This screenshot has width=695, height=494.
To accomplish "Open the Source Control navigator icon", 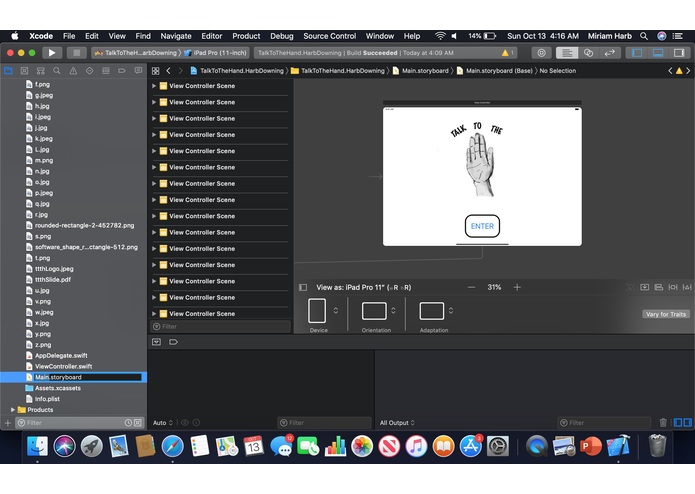I will (x=24, y=70).
